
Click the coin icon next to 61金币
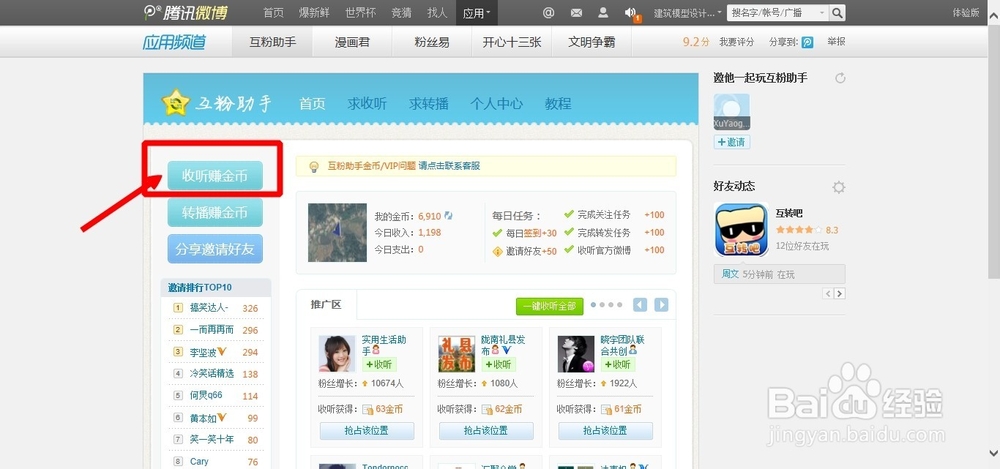607,410
